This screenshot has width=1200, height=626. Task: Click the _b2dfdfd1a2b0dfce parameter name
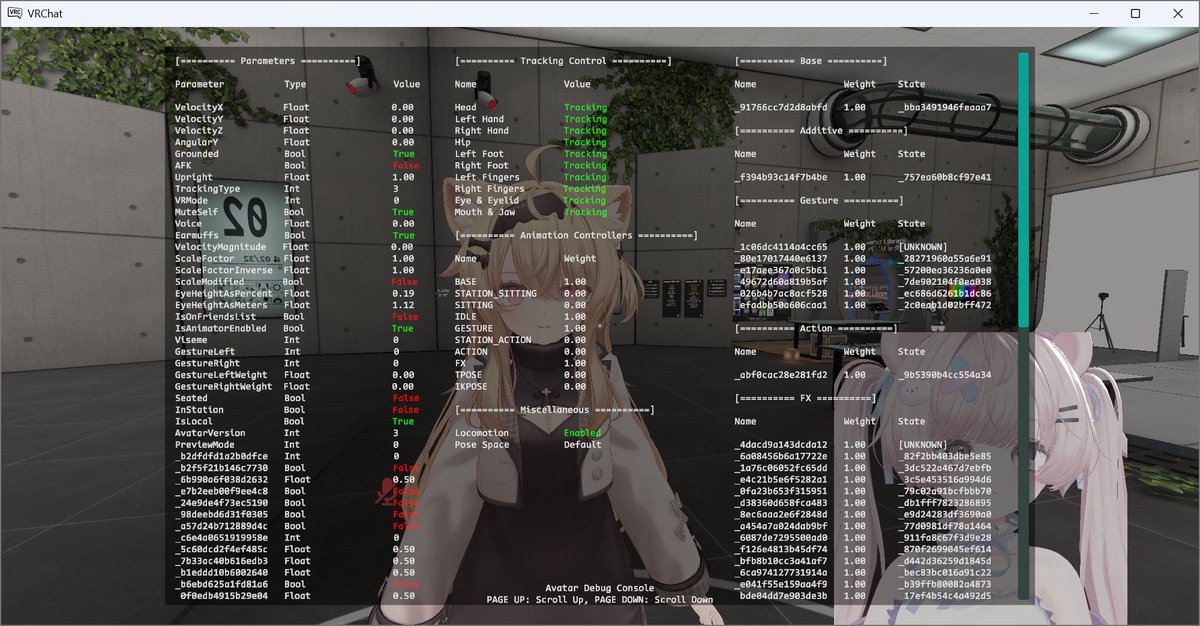(x=221, y=456)
